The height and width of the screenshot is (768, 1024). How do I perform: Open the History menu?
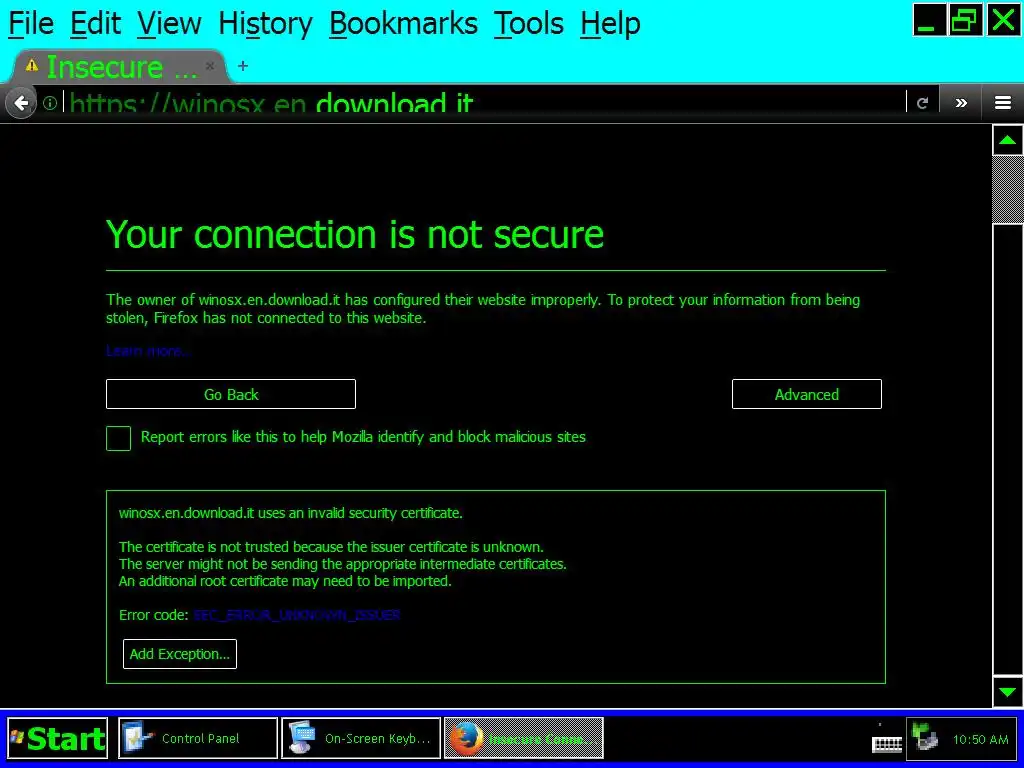(265, 24)
